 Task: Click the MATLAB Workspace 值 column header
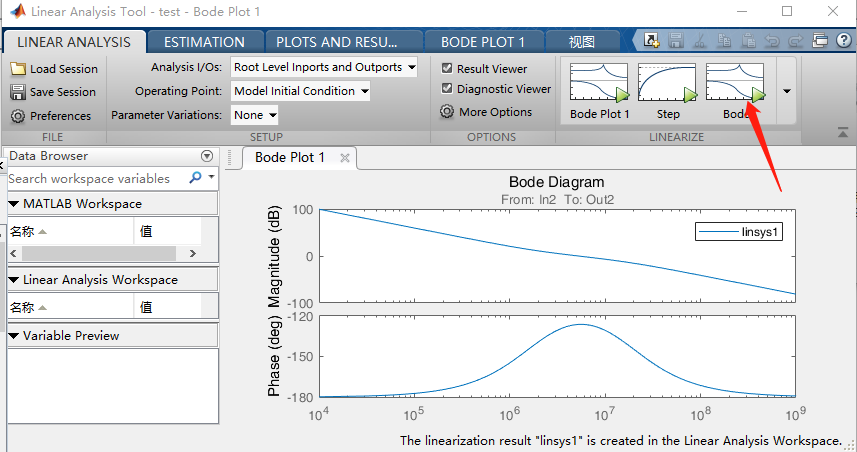[x=167, y=231]
